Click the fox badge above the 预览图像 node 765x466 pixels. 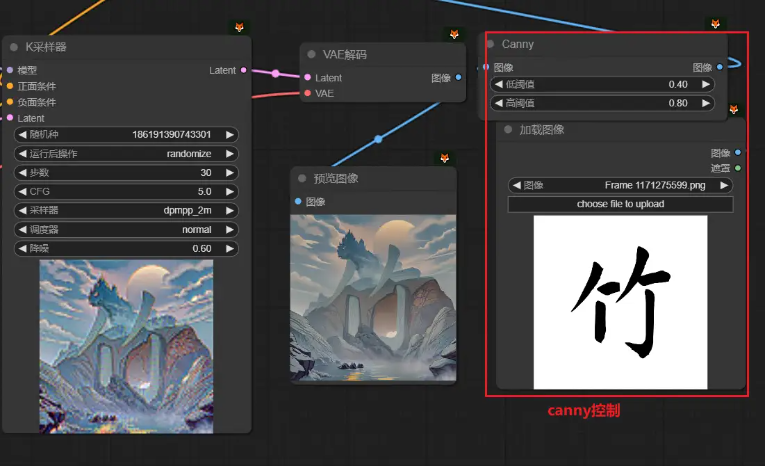coord(445,159)
